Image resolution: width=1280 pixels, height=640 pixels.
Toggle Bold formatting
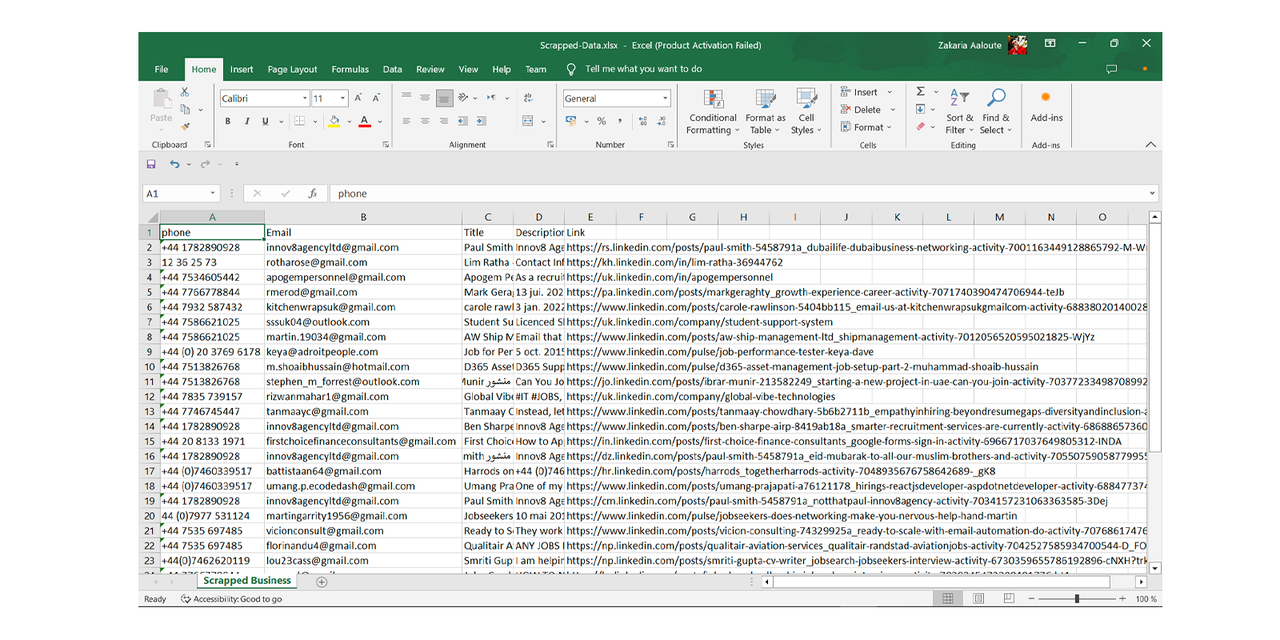point(228,121)
